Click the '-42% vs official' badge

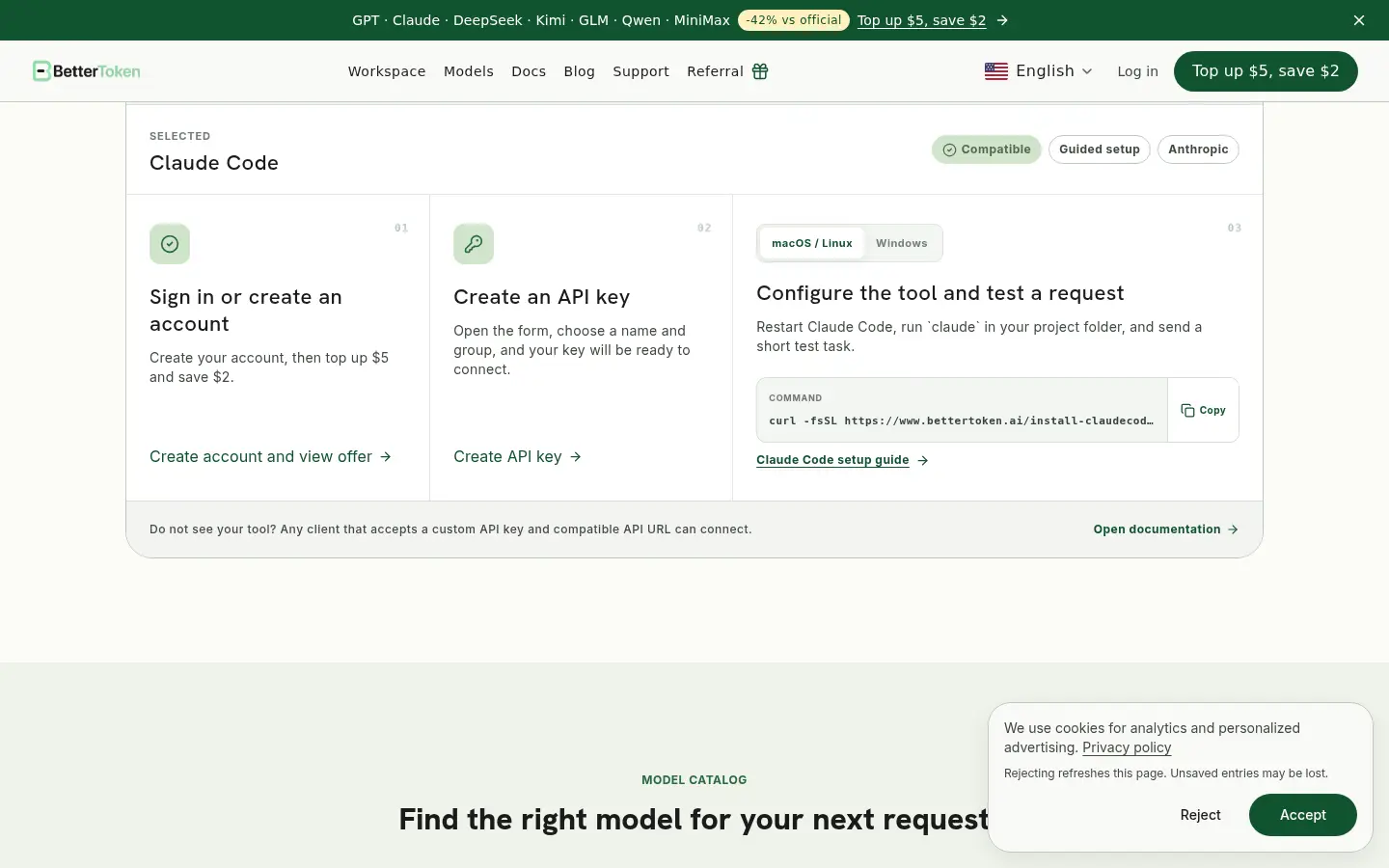coord(794,20)
